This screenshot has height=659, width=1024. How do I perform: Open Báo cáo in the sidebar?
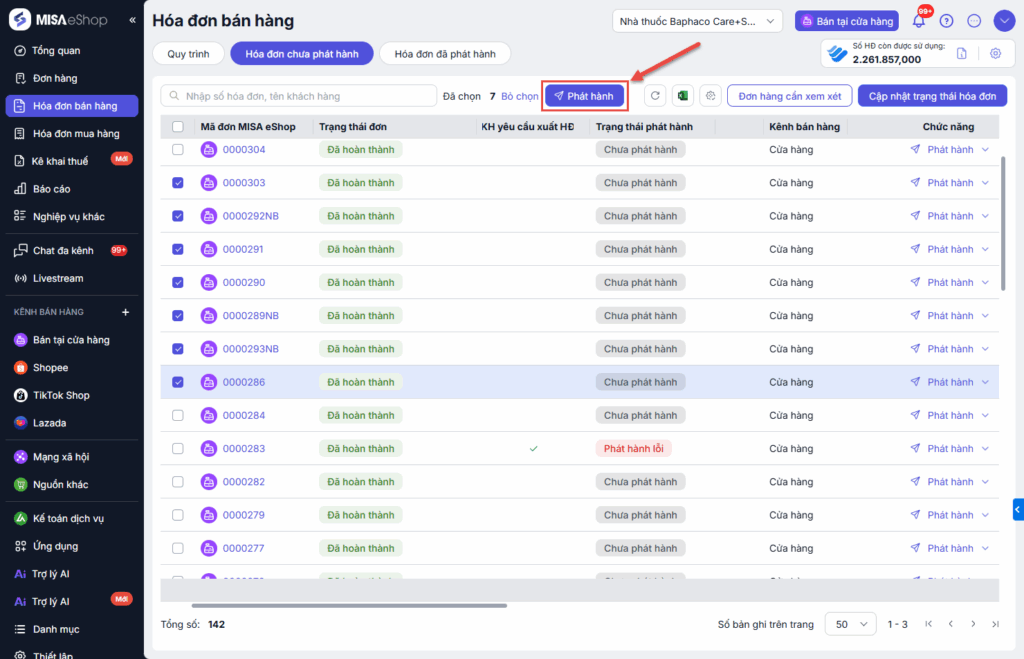pos(51,189)
